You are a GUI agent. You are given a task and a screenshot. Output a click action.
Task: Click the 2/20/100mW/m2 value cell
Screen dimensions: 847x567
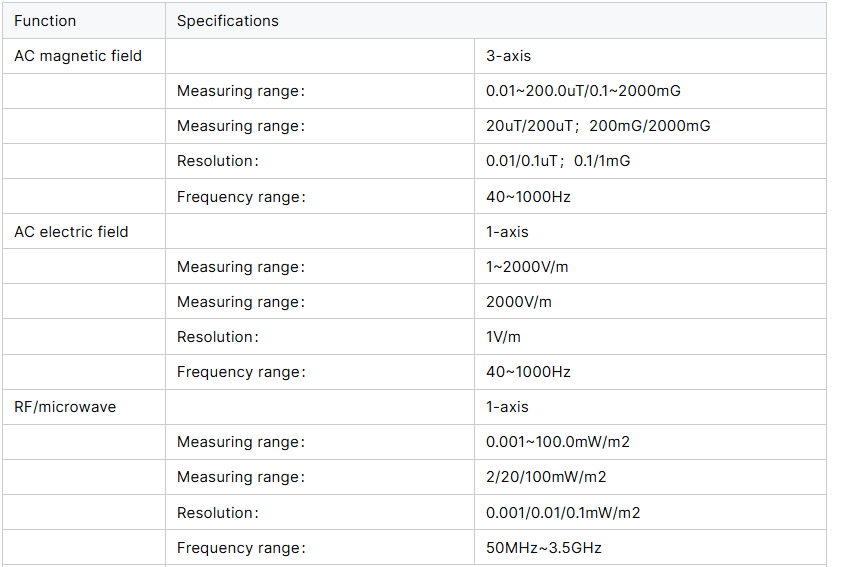[546, 477]
